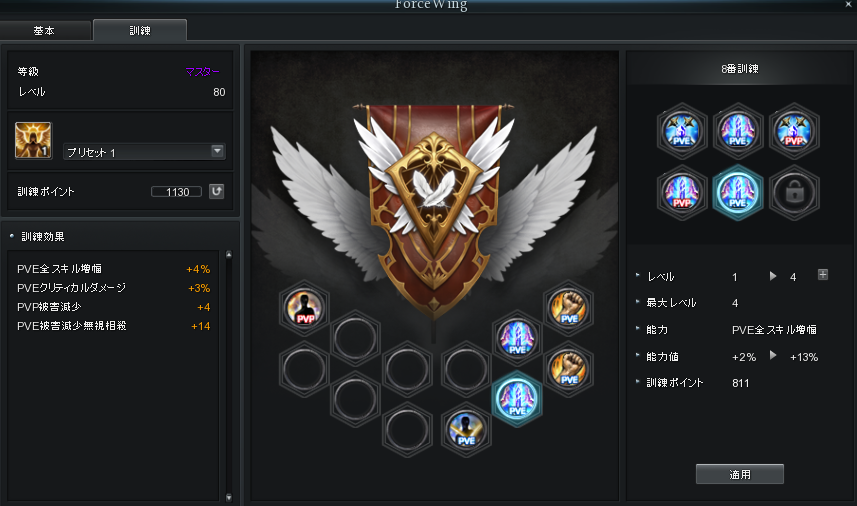Click the マスター grade text
This screenshot has height=506, width=857.
click(x=202, y=72)
